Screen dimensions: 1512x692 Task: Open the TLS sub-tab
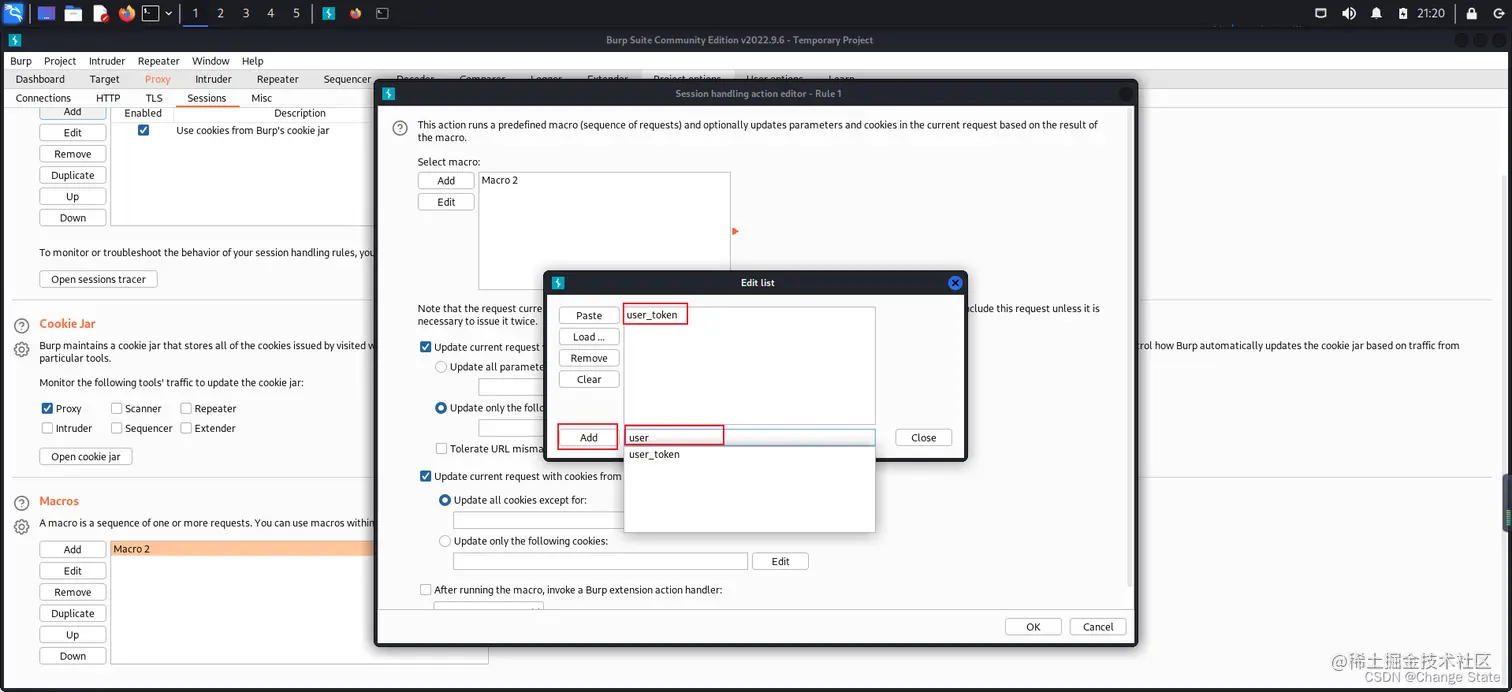coord(153,98)
